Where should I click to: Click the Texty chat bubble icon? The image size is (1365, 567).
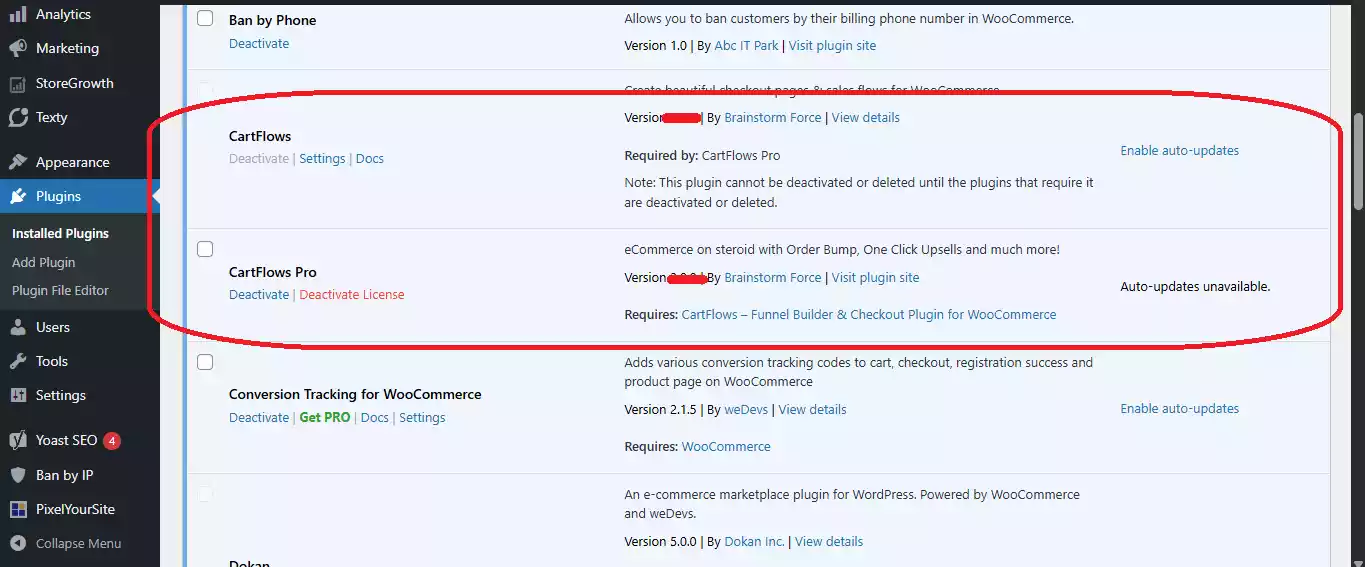(x=18, y=117)
